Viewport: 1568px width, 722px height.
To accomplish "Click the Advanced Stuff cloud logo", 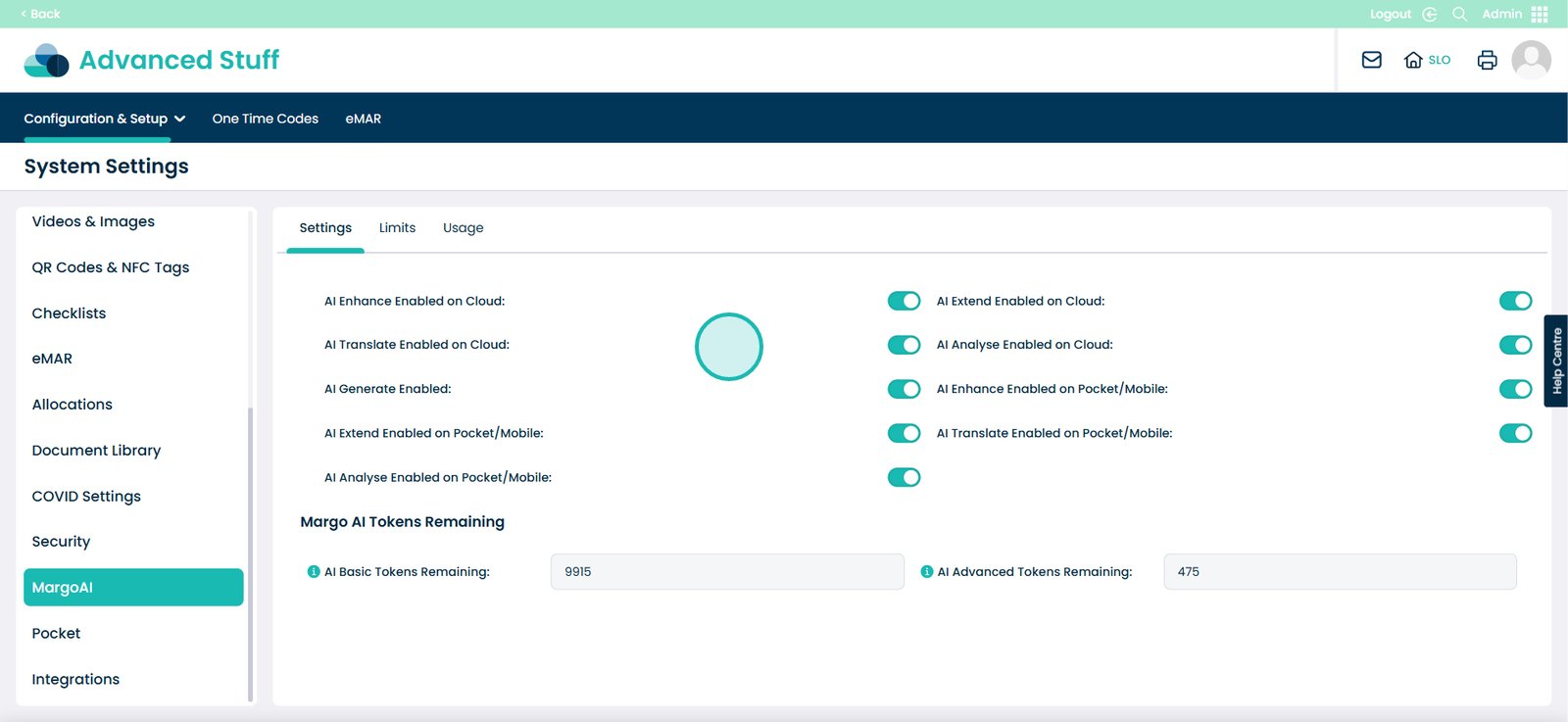I will pyautogui.click(x=46, y=60).
